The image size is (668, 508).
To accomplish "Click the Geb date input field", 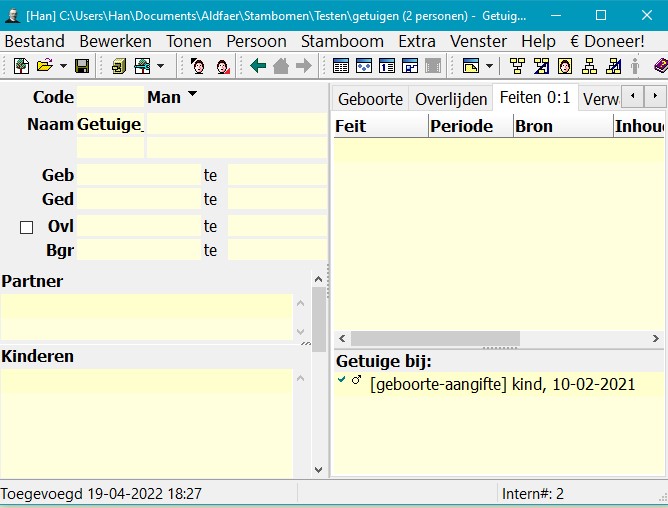I will click(138, 175).
